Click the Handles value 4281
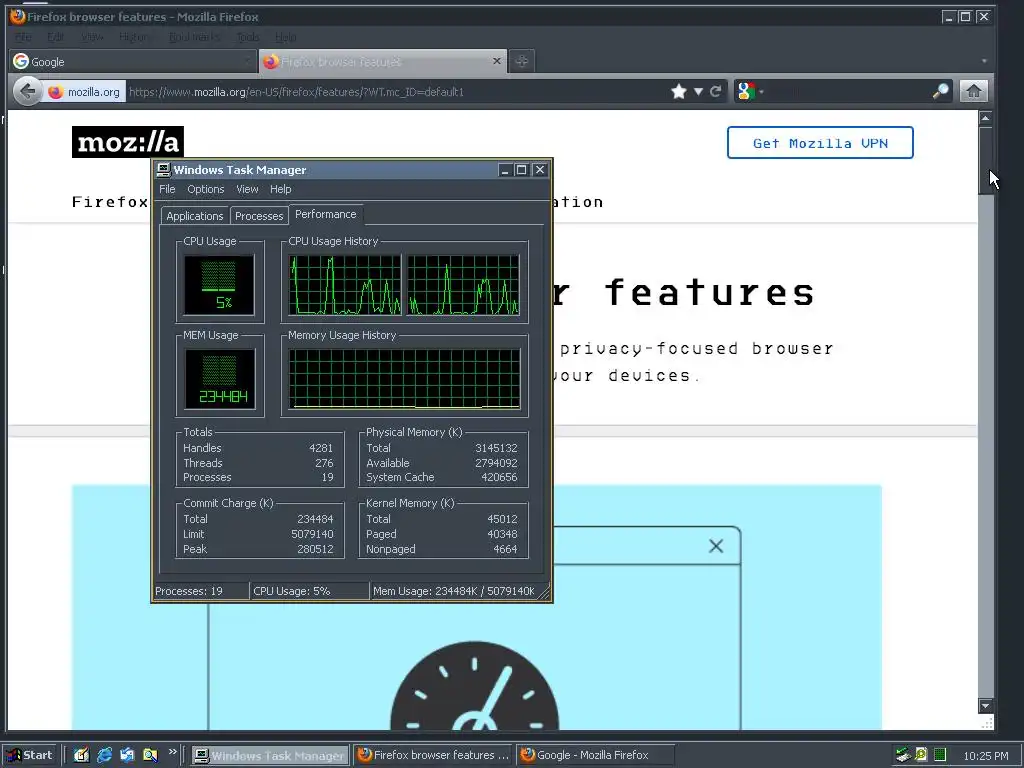Screen dimensions: 1024x768 pyautogui.click(x=321, y=448)
